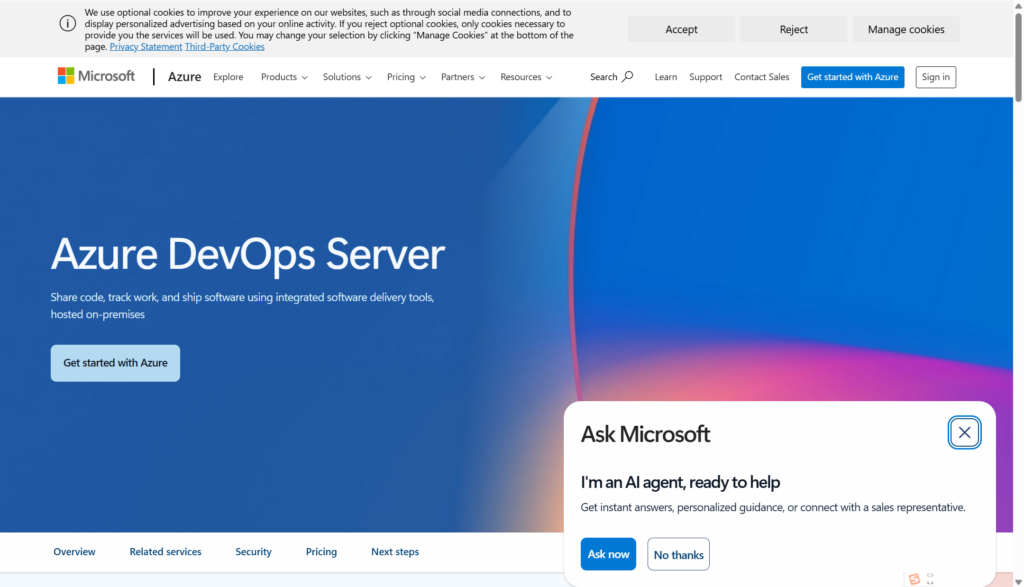1024x587 pixels.
Task: Click the Ask Microsoft panel title
Action: (645, 434)
